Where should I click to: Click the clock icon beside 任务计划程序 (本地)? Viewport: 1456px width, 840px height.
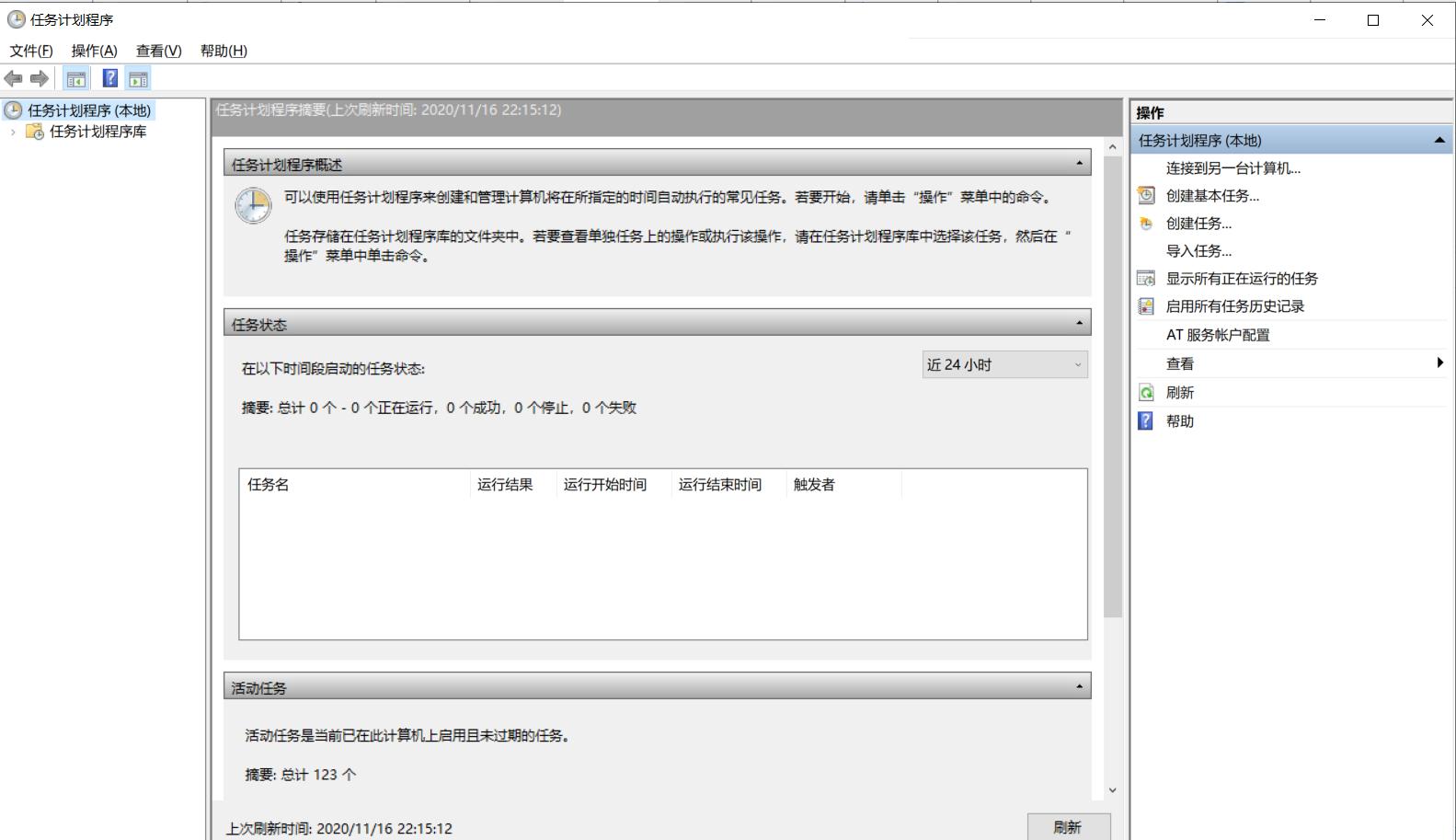14,110
